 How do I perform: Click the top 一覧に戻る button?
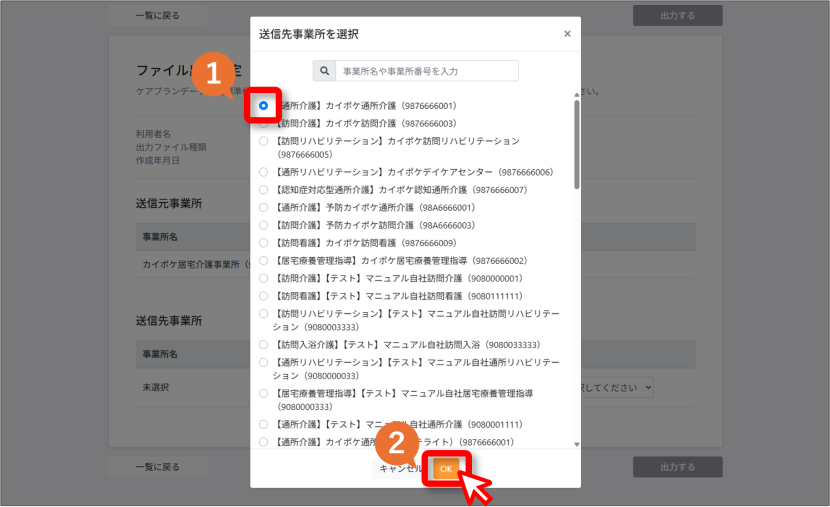(x=158, y=16)
